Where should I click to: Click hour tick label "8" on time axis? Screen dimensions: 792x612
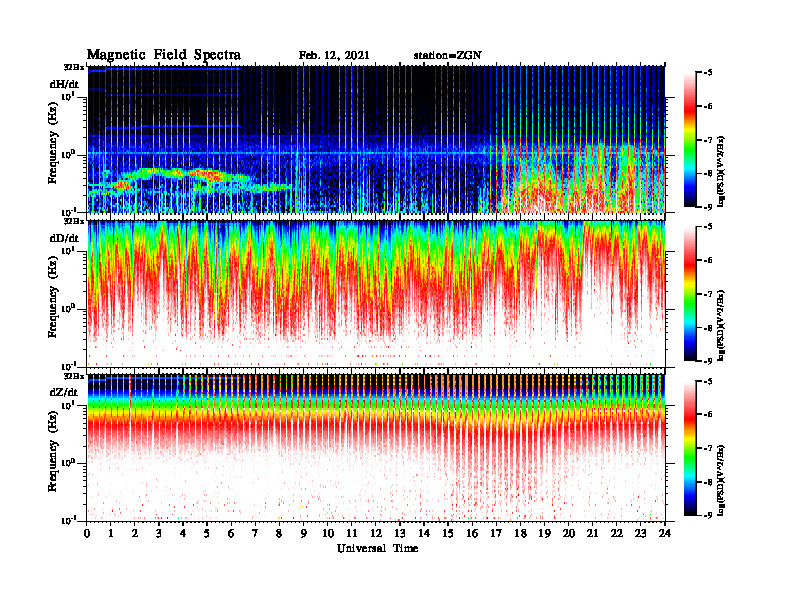click(279, 534)
